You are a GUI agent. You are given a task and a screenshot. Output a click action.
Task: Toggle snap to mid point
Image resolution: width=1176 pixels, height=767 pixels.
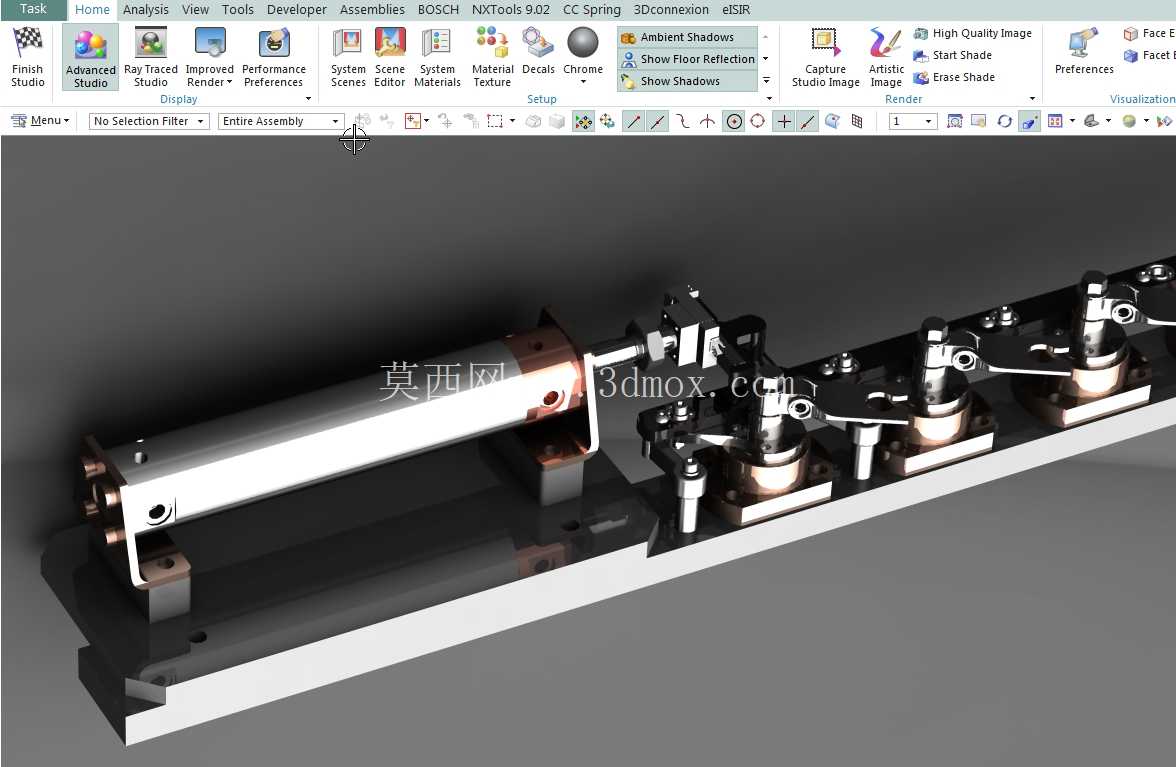pos(658,121)
